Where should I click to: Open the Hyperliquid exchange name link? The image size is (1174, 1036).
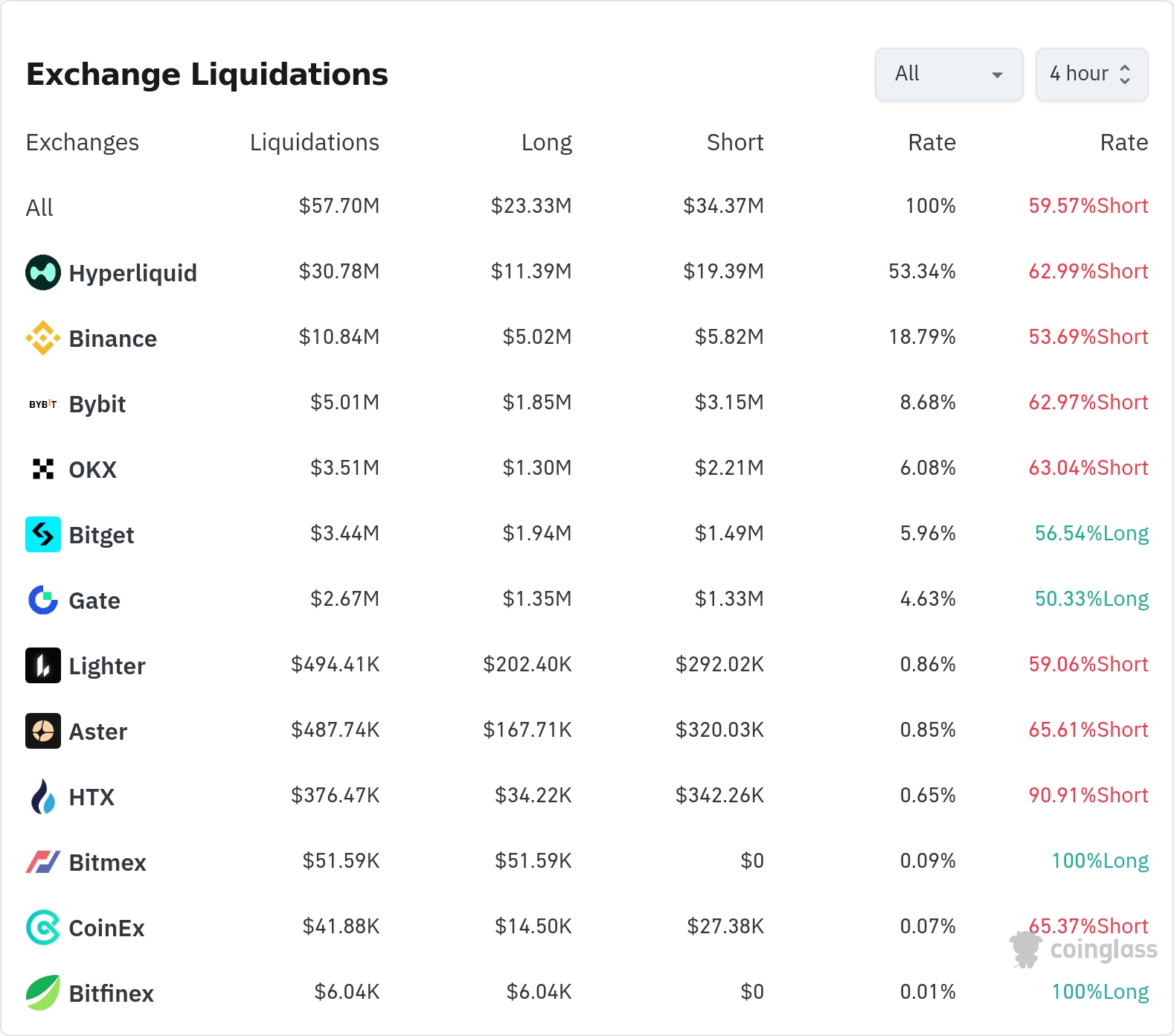(x=132, y=273)
